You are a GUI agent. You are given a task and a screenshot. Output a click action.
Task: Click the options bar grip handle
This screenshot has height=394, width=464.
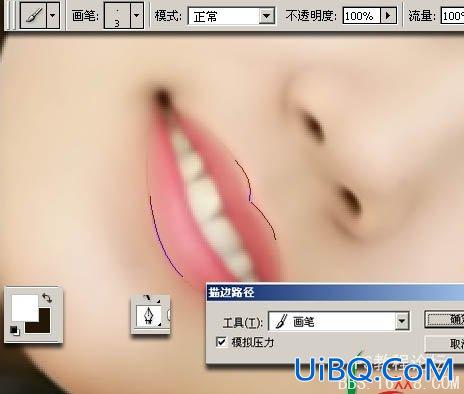pos(11,15)
